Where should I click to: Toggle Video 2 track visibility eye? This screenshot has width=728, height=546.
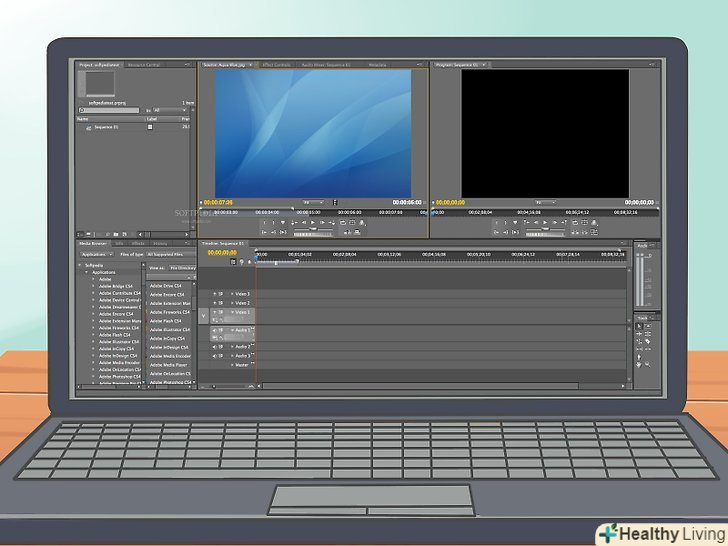[214, 303]
